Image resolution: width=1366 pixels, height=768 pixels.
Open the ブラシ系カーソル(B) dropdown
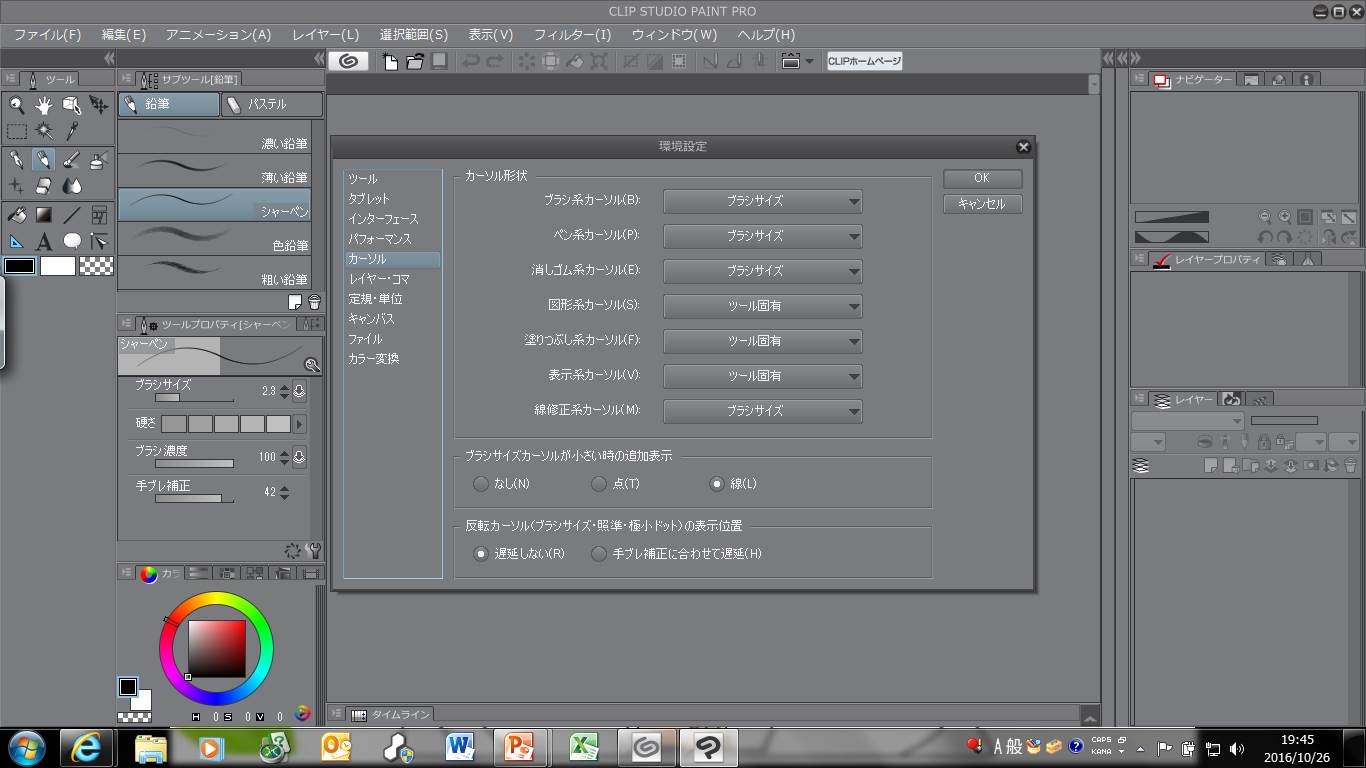tap(762, 201)
